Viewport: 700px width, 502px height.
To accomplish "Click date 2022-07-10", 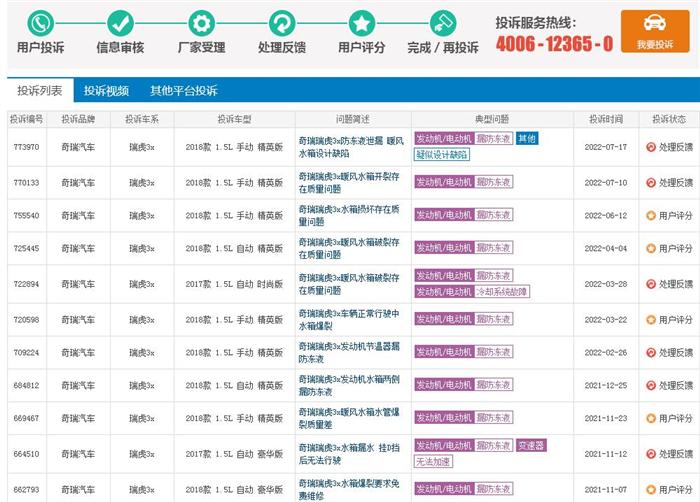I will pyautogui.click(x=606, y=183).
